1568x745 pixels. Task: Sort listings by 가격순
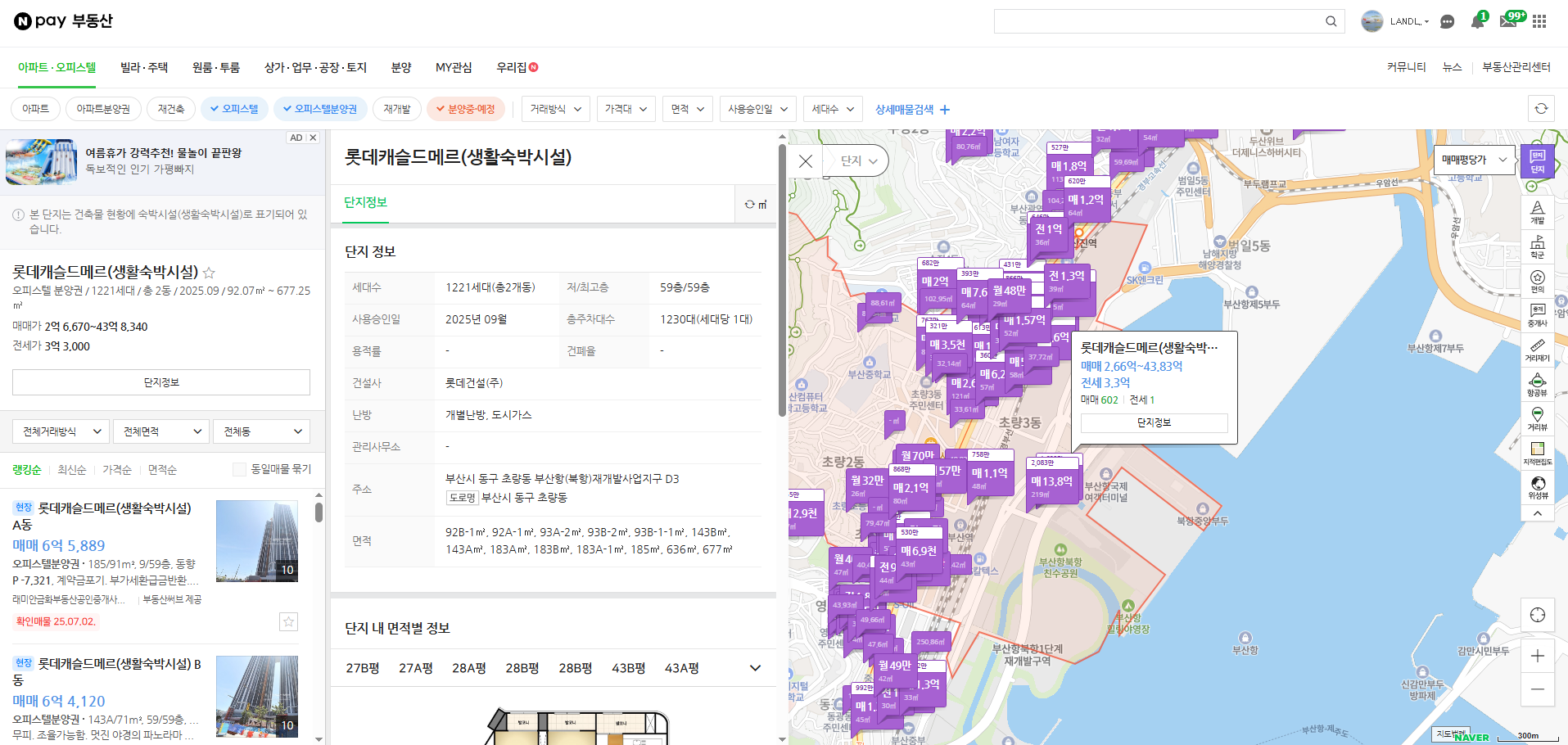(x=117, y=469)
